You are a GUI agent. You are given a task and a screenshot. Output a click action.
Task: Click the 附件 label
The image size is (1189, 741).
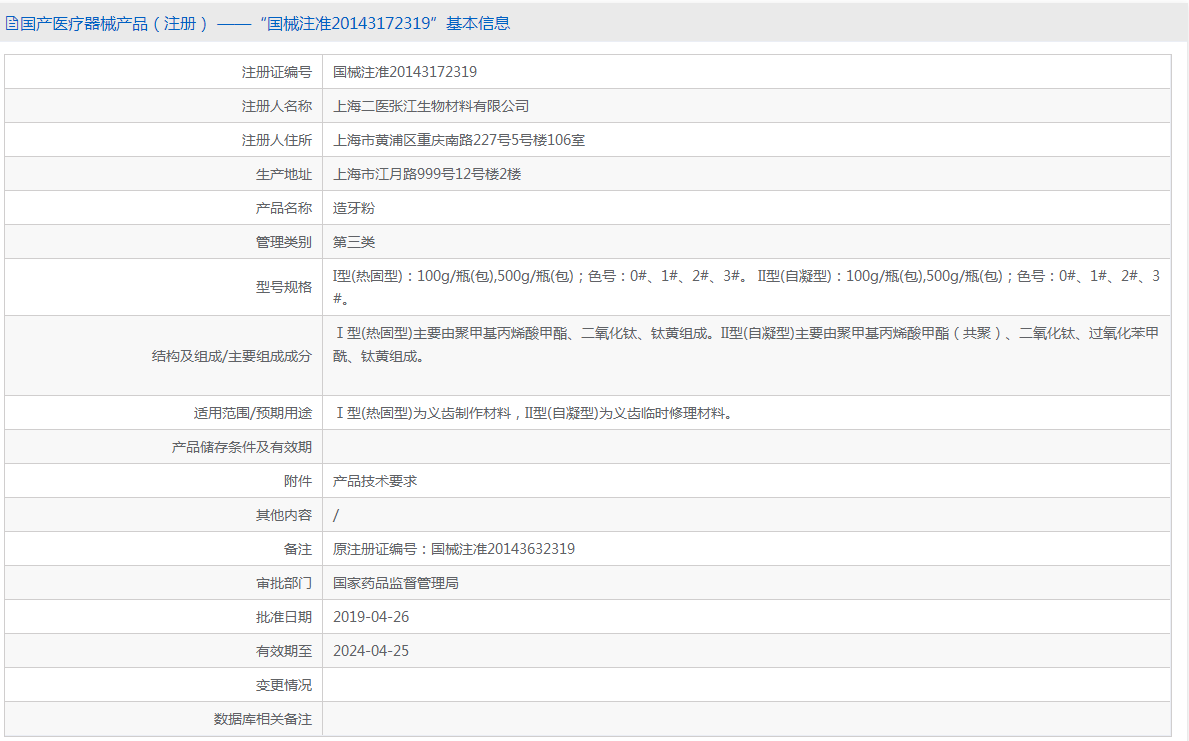click(x=298, y=481)
